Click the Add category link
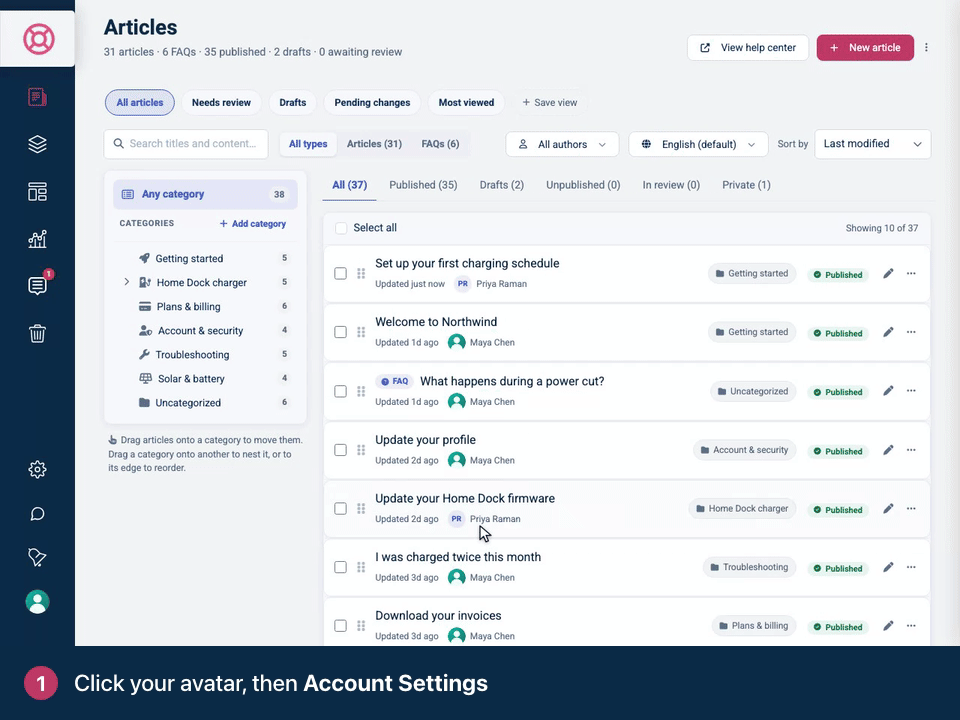The width and height of the screenshot is (960, 720). 253,223
